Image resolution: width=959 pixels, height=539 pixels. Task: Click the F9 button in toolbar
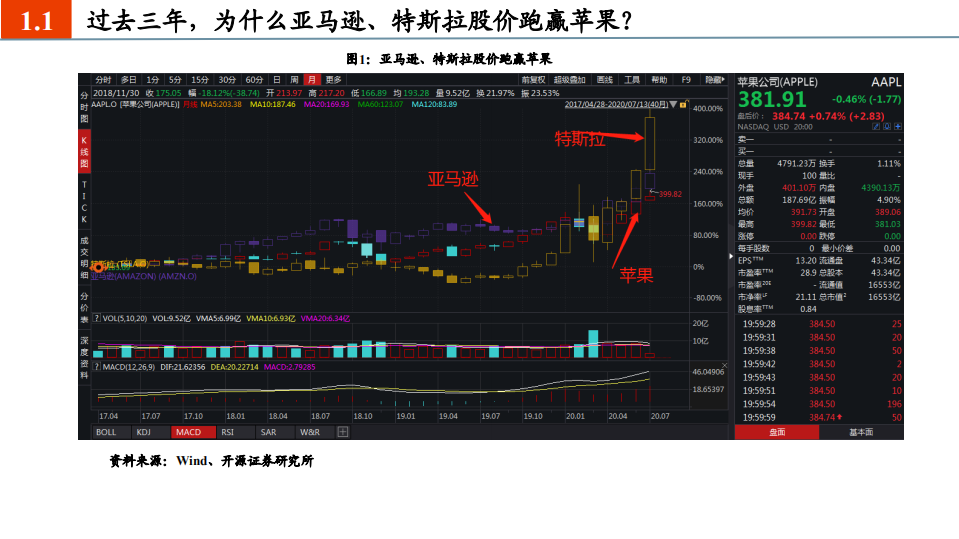686,80
